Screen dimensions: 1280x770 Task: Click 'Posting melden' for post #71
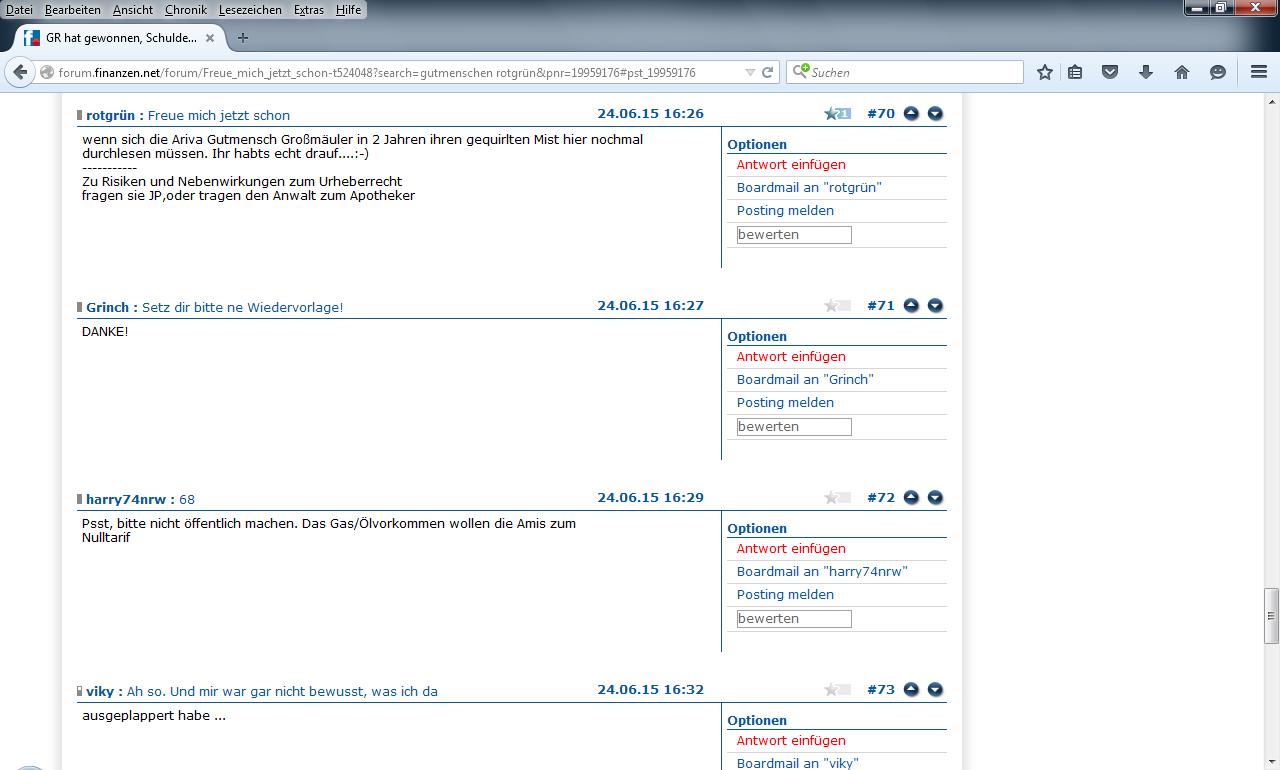point(785,403)
